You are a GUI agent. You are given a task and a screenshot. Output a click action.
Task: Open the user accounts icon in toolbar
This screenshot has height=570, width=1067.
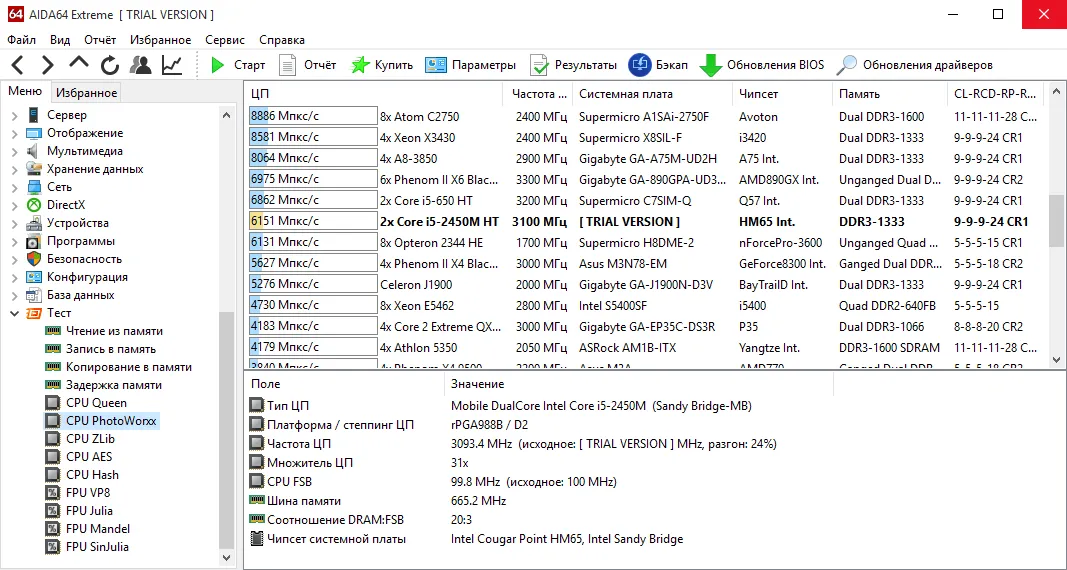pos(141,65)
